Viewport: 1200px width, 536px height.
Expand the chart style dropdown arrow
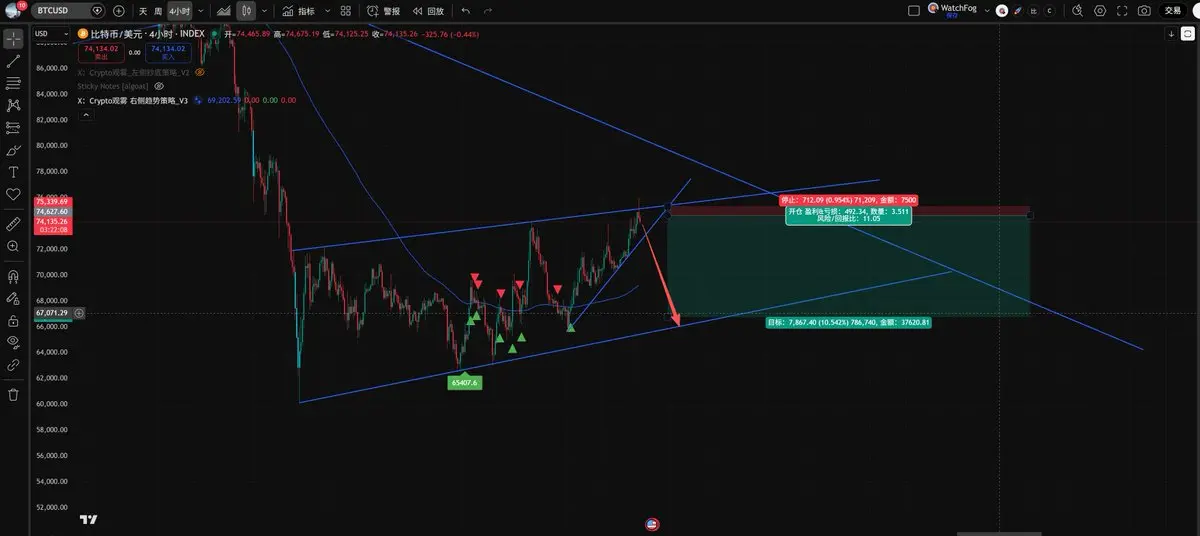263,11
